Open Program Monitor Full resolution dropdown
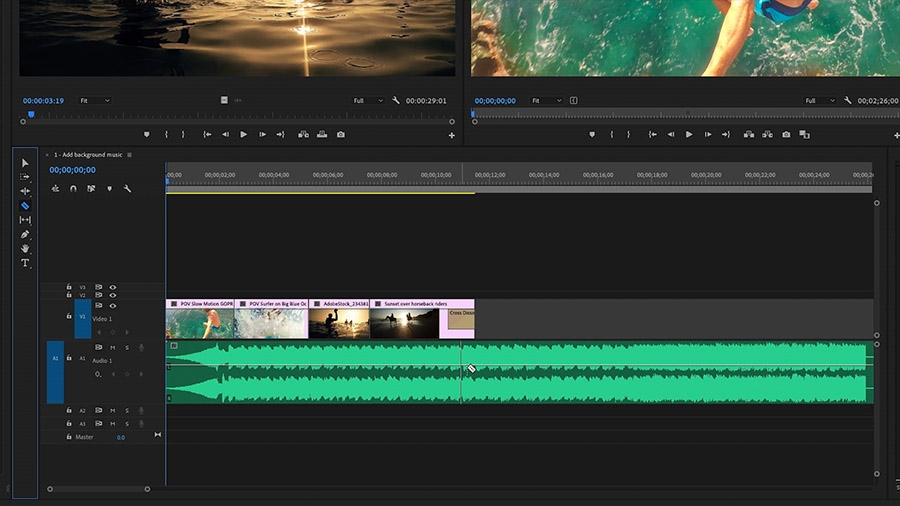Viewport: 900px width, 506px height. click(x=820, y=100)
